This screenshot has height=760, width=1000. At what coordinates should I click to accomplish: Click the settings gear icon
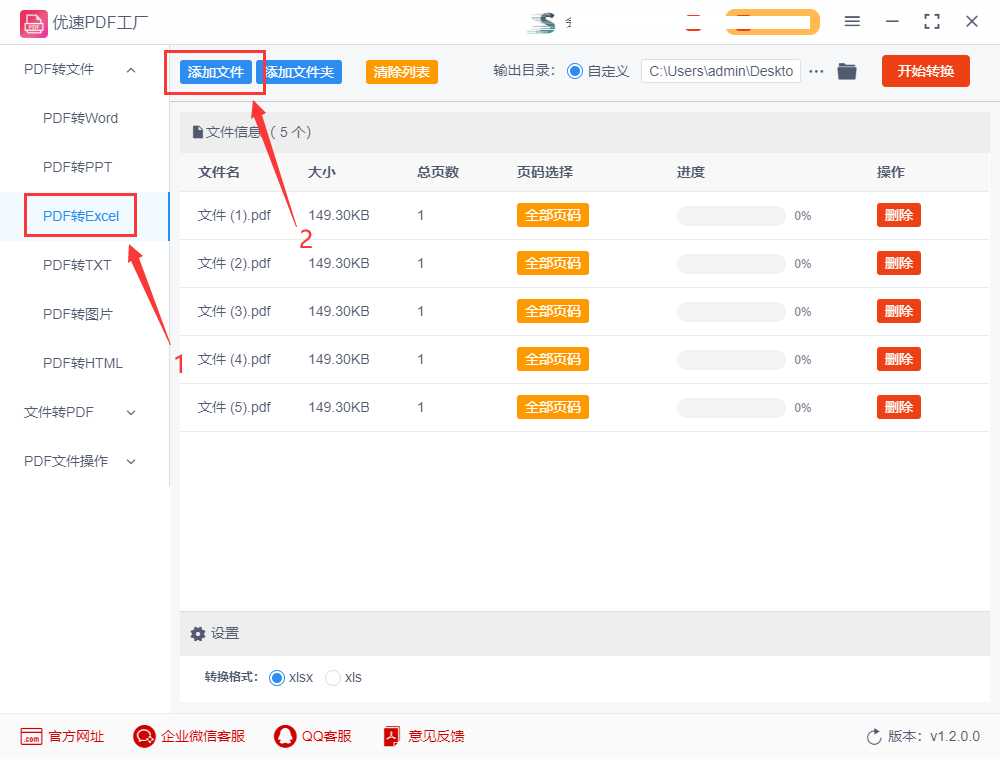click(198, 634)
